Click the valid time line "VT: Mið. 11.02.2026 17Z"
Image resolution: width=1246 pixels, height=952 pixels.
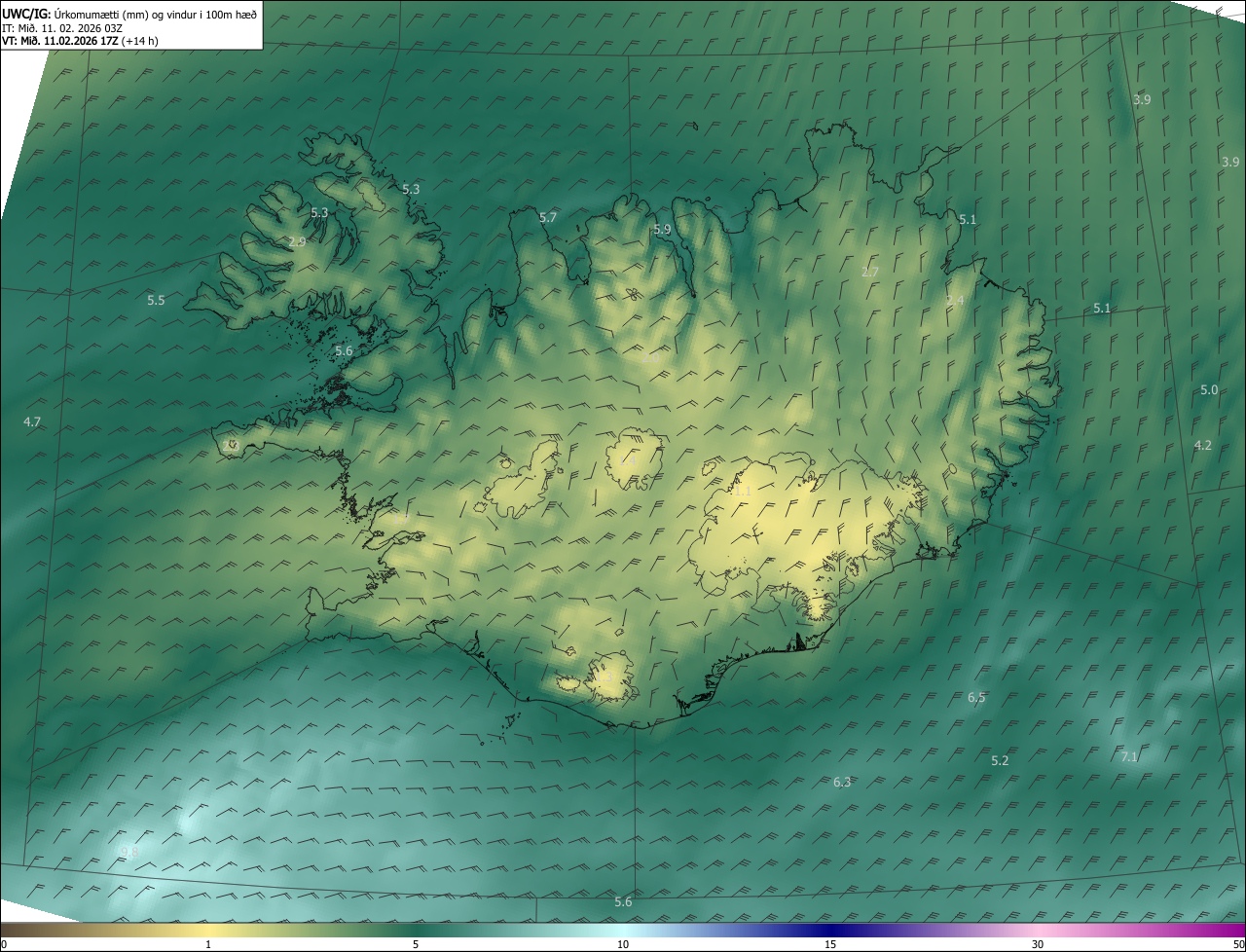click(x=59, y=41)
